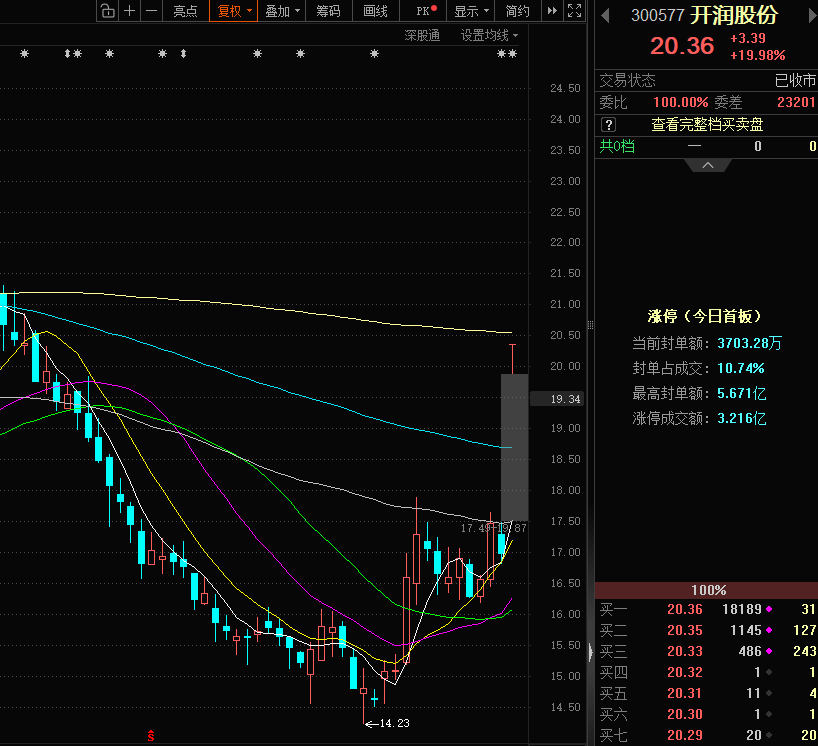Click the pink diamond beside 买三 volume 486
The height and width of the screenshot is (746, 818).
pyautogui.click(x=769, y=651)
